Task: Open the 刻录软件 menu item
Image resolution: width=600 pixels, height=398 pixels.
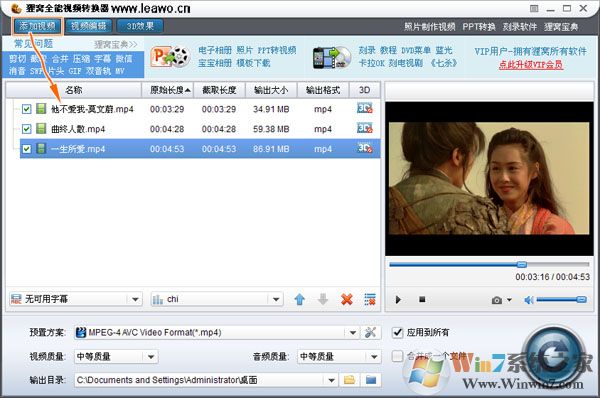Action: point(520,27)
